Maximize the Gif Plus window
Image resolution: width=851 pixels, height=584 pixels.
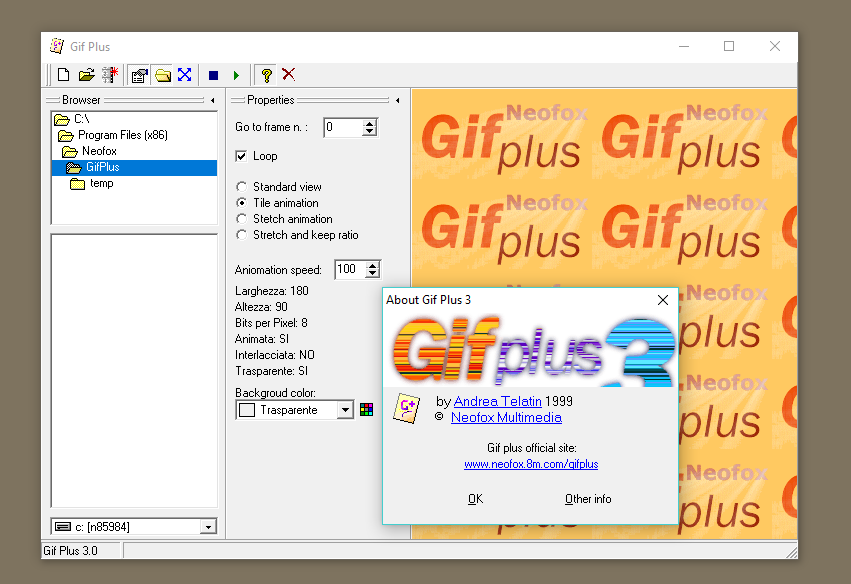pyautogui.click(x=729, y=47)
